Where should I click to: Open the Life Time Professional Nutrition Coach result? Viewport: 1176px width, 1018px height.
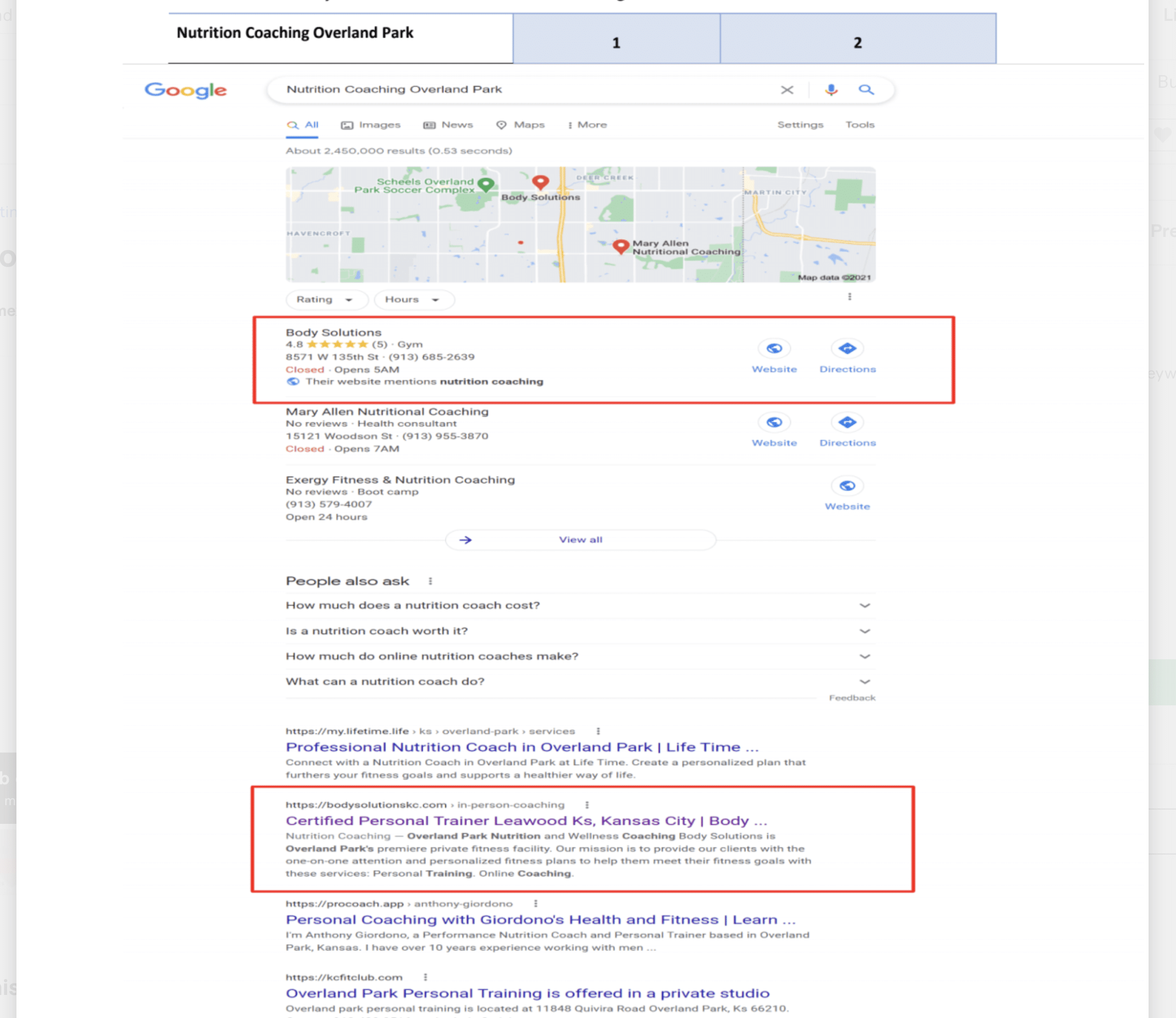coord(522,748)
